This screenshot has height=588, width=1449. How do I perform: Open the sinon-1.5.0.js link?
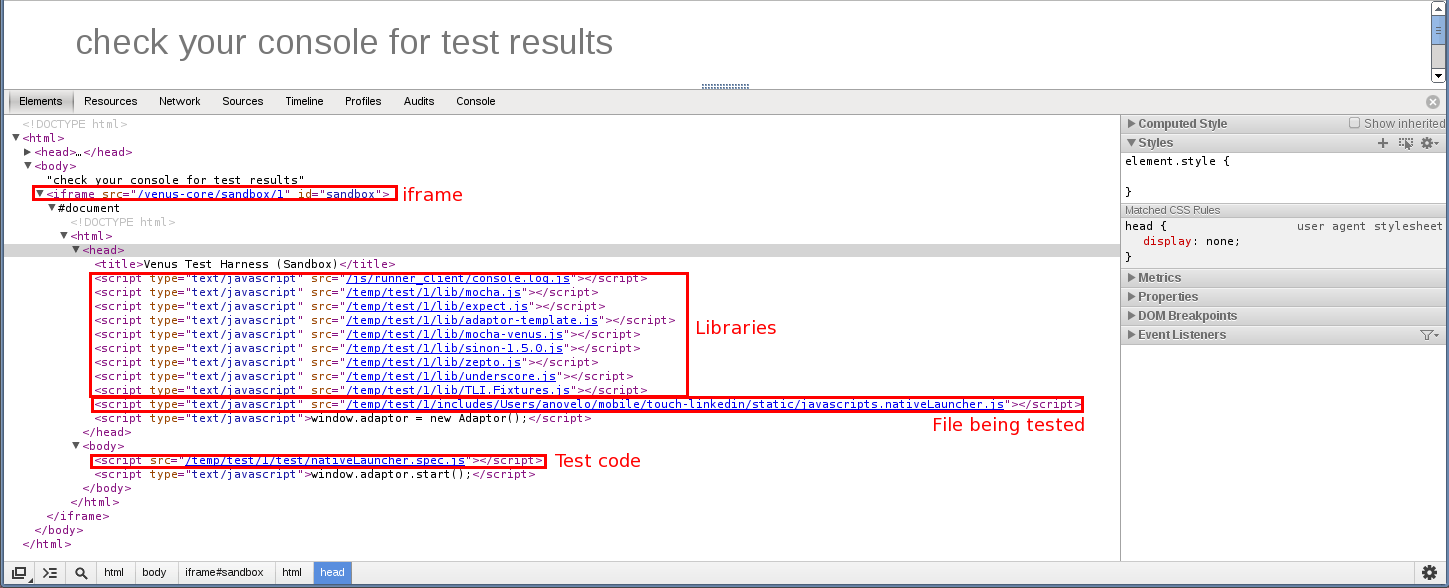click(455, 348)
